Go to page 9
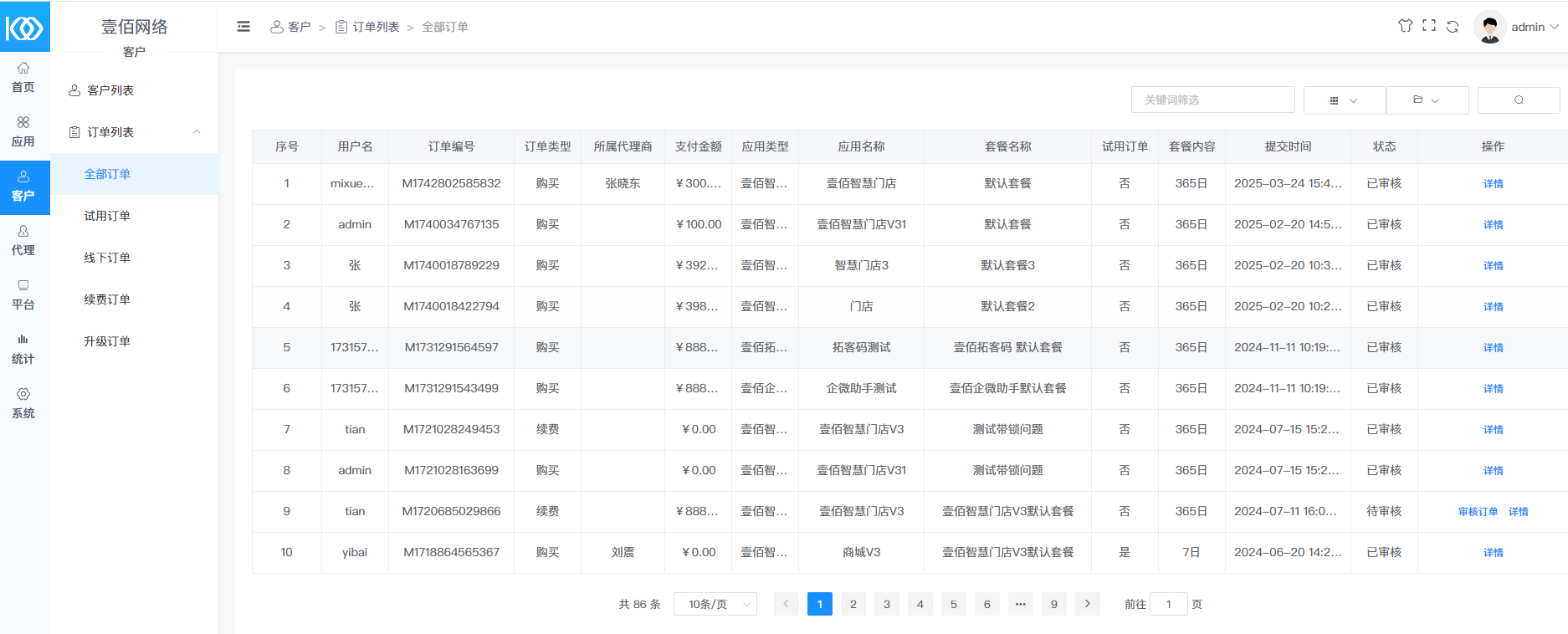The width and height of the screenshot is (1568, 634). pyautogui.click(x=1054, y=604)
